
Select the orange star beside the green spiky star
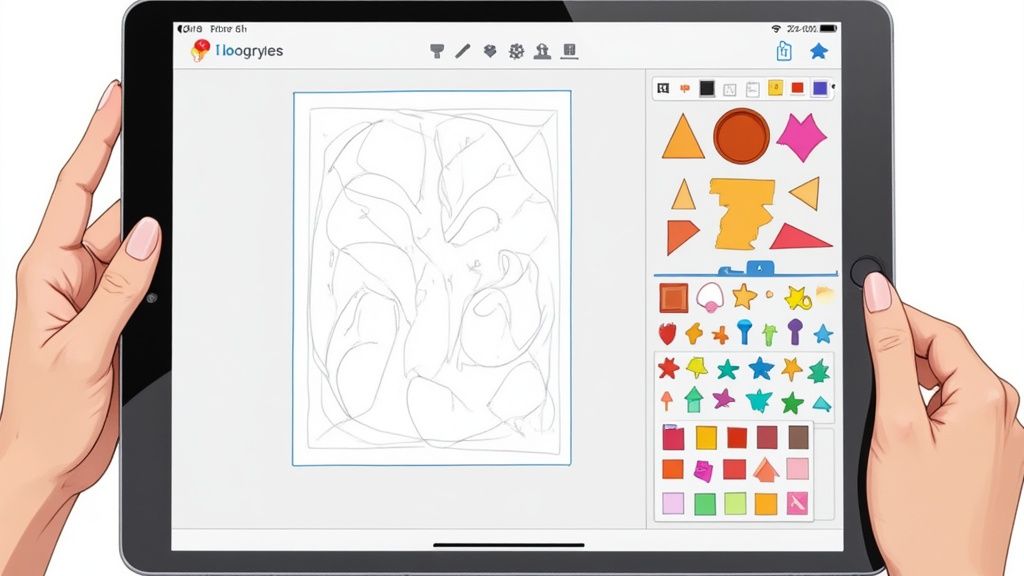792,368
